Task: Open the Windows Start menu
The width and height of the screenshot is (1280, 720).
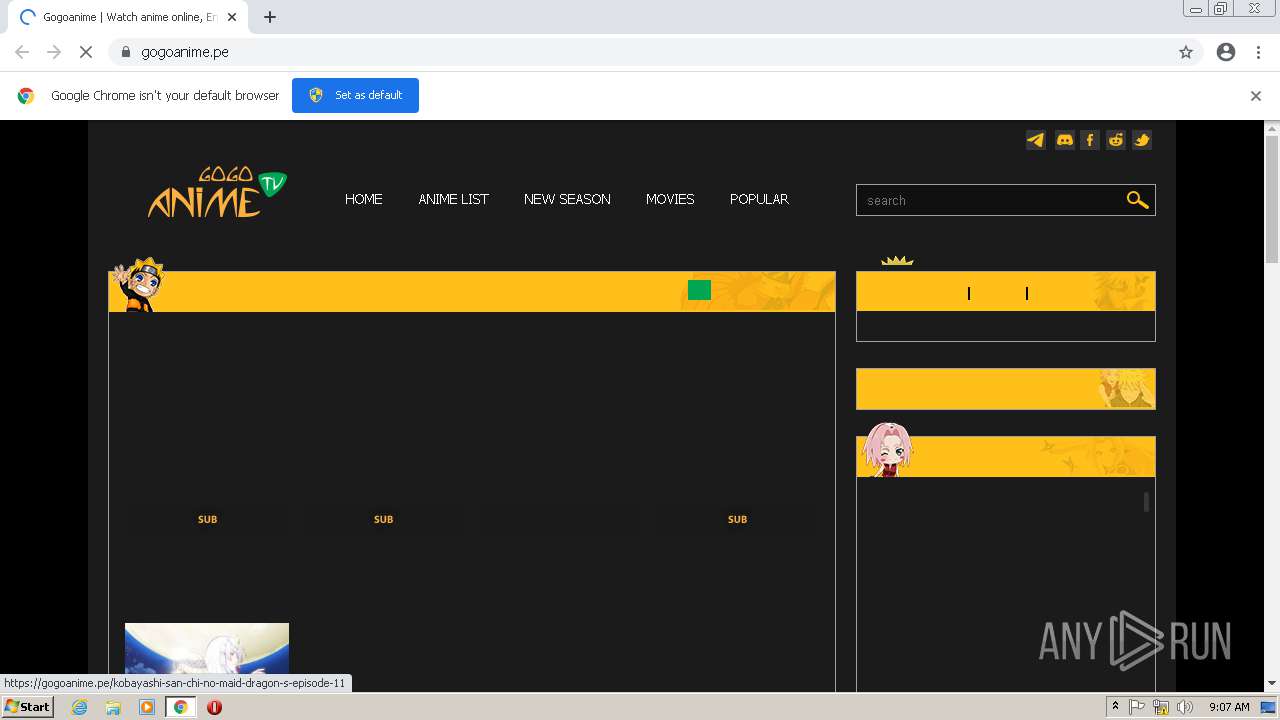Action: (x=28, y=707)
